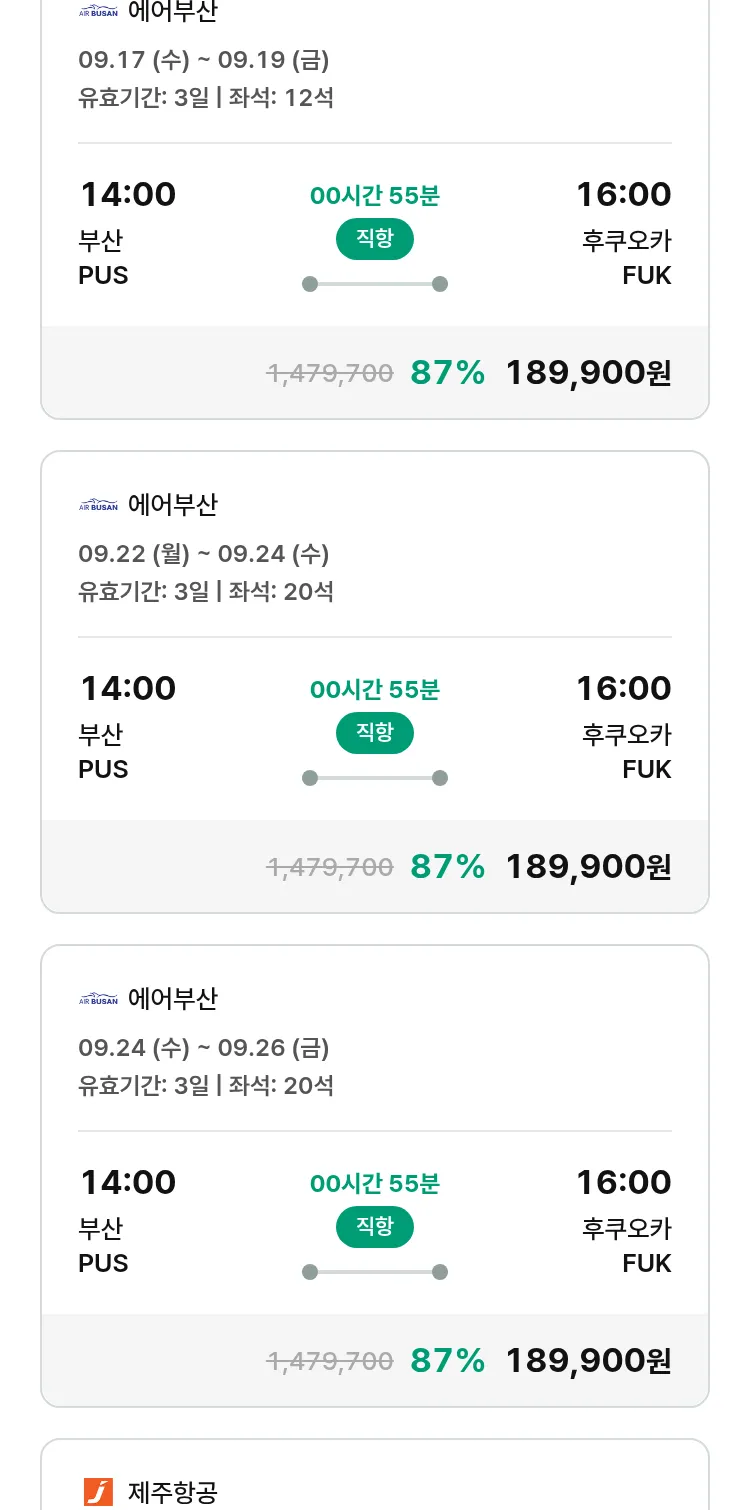The image size is (750, 1510).
Task: Click the route line graphic in the 09.24 card
Action: 374,1272
